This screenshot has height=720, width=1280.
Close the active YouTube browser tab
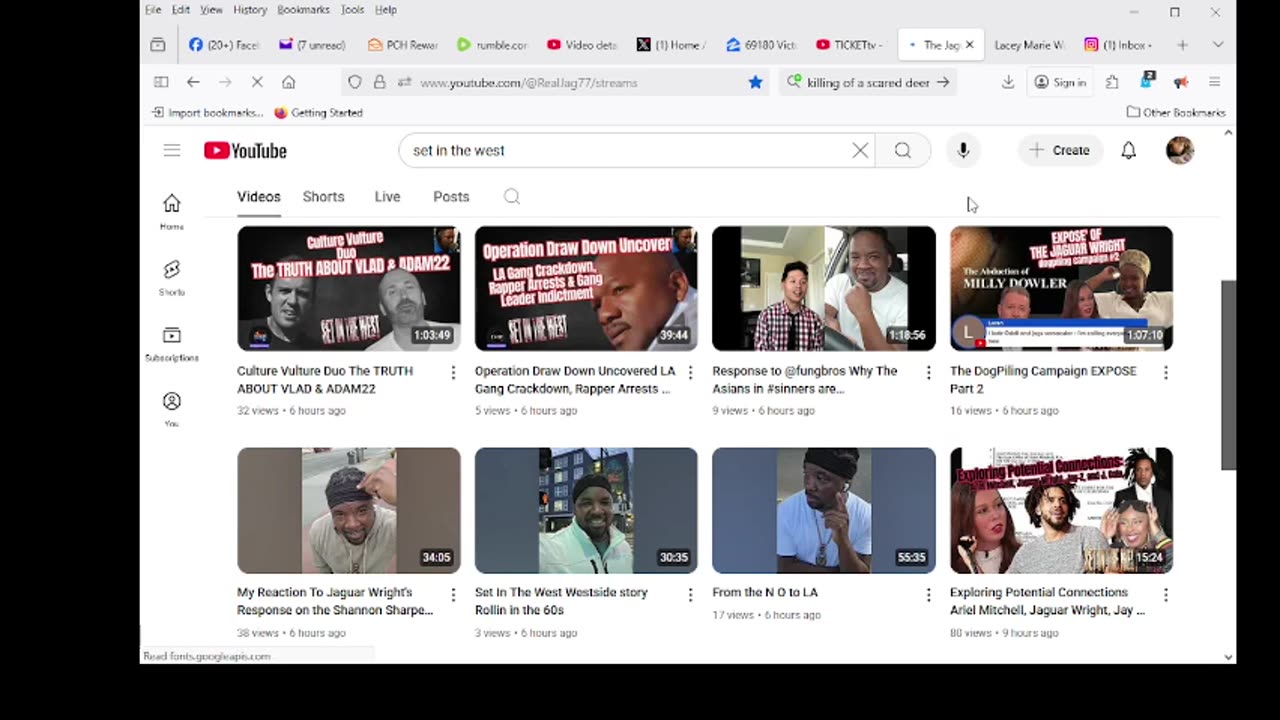click(969, 45)
